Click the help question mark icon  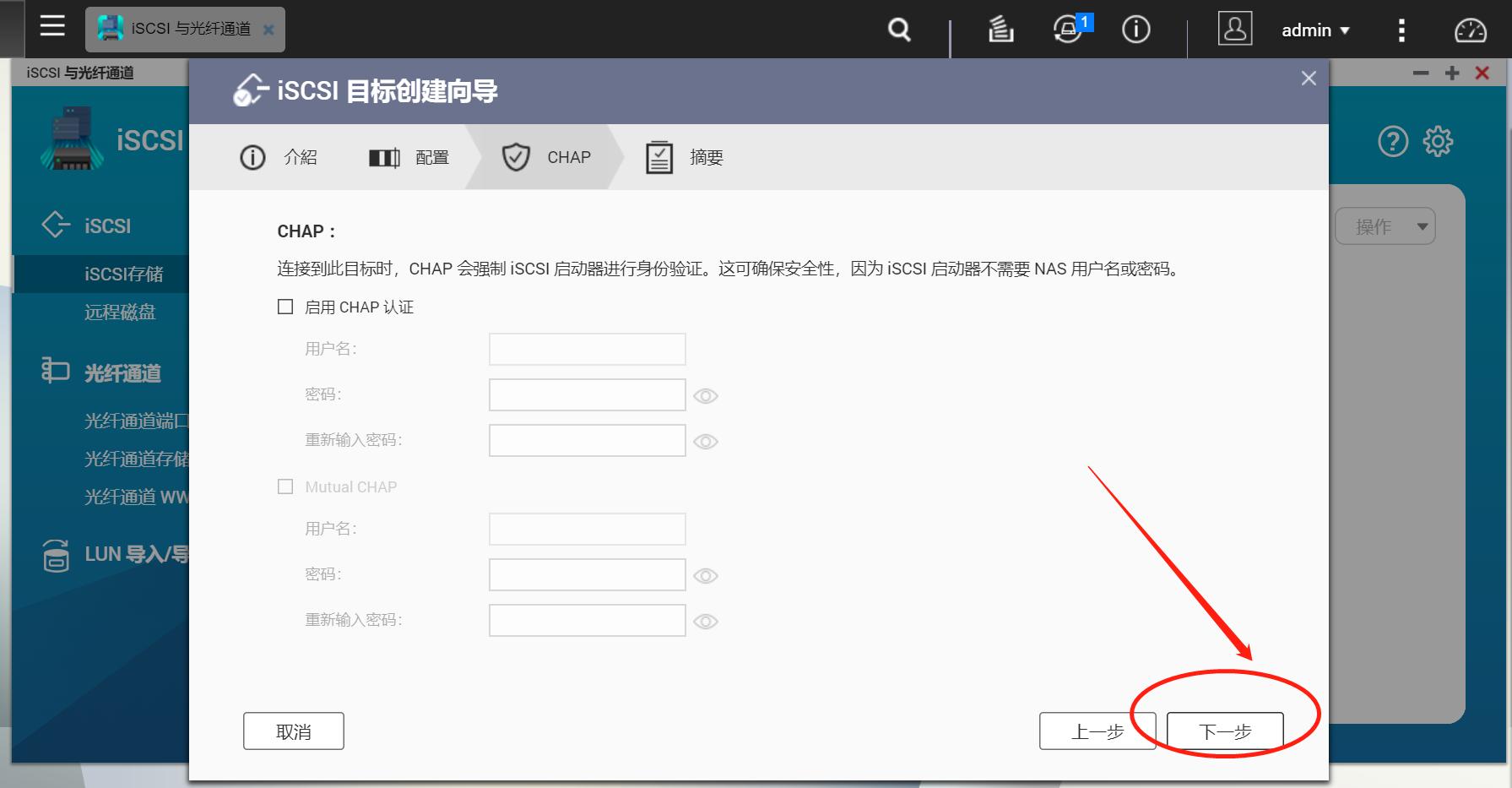coord(1391,140)
